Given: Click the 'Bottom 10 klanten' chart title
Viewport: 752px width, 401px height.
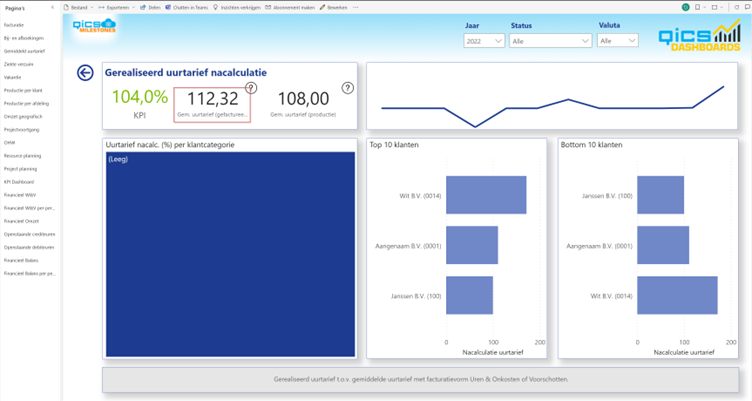Looking at the screenshot, I should point(591,145).
